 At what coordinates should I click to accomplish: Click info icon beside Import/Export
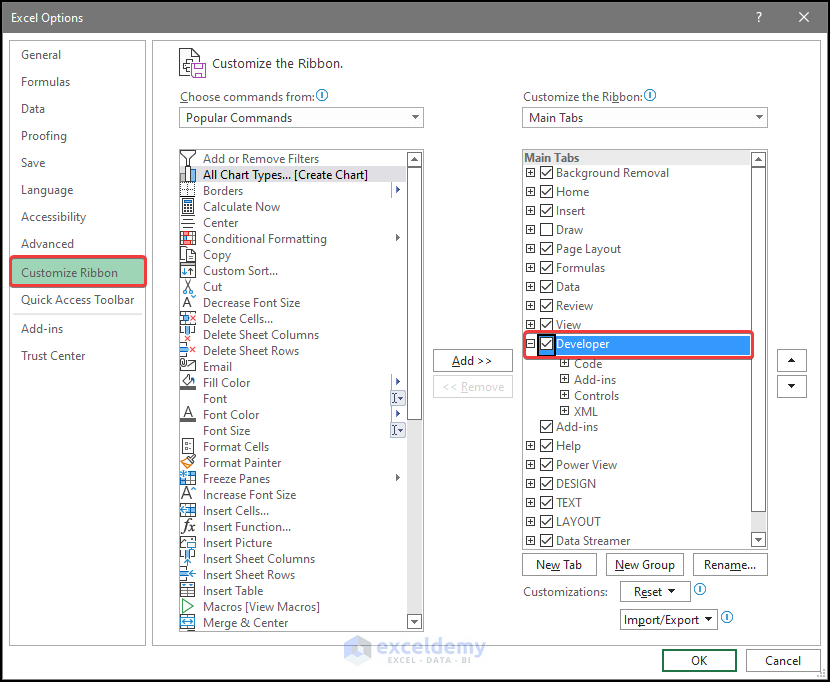[727, 617]
